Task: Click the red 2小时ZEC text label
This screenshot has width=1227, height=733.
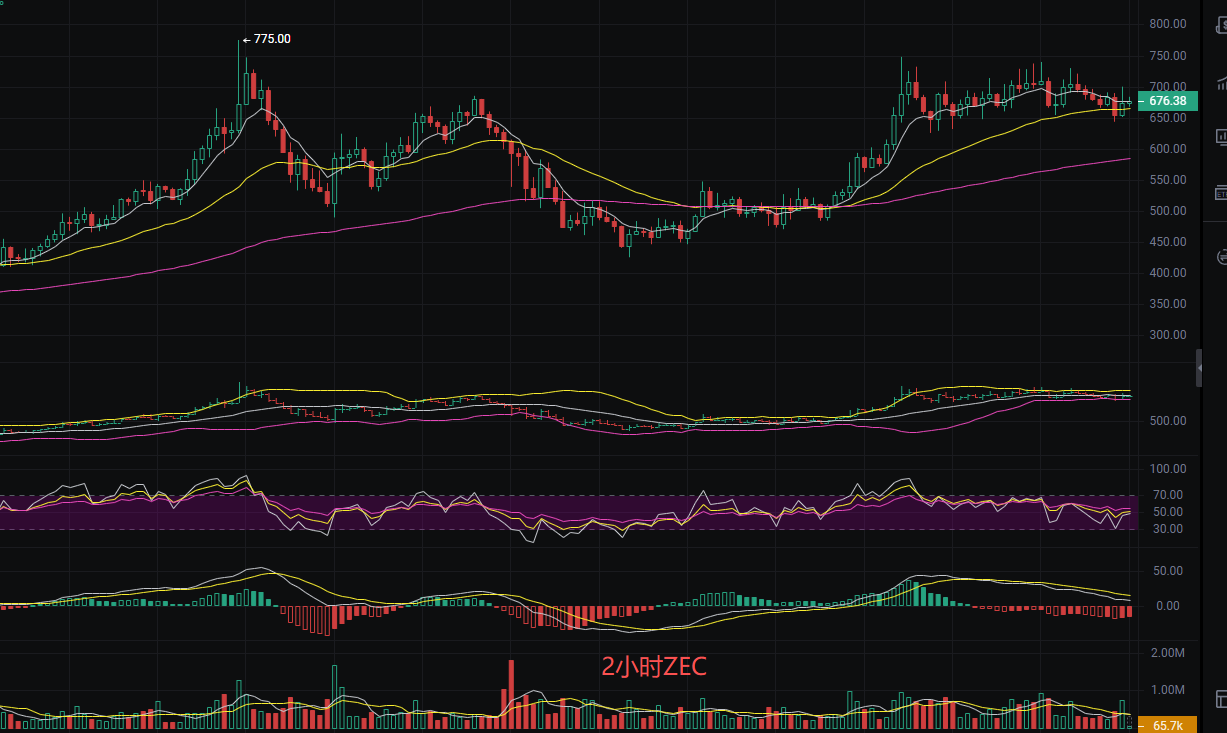Action: coord(653,667)
